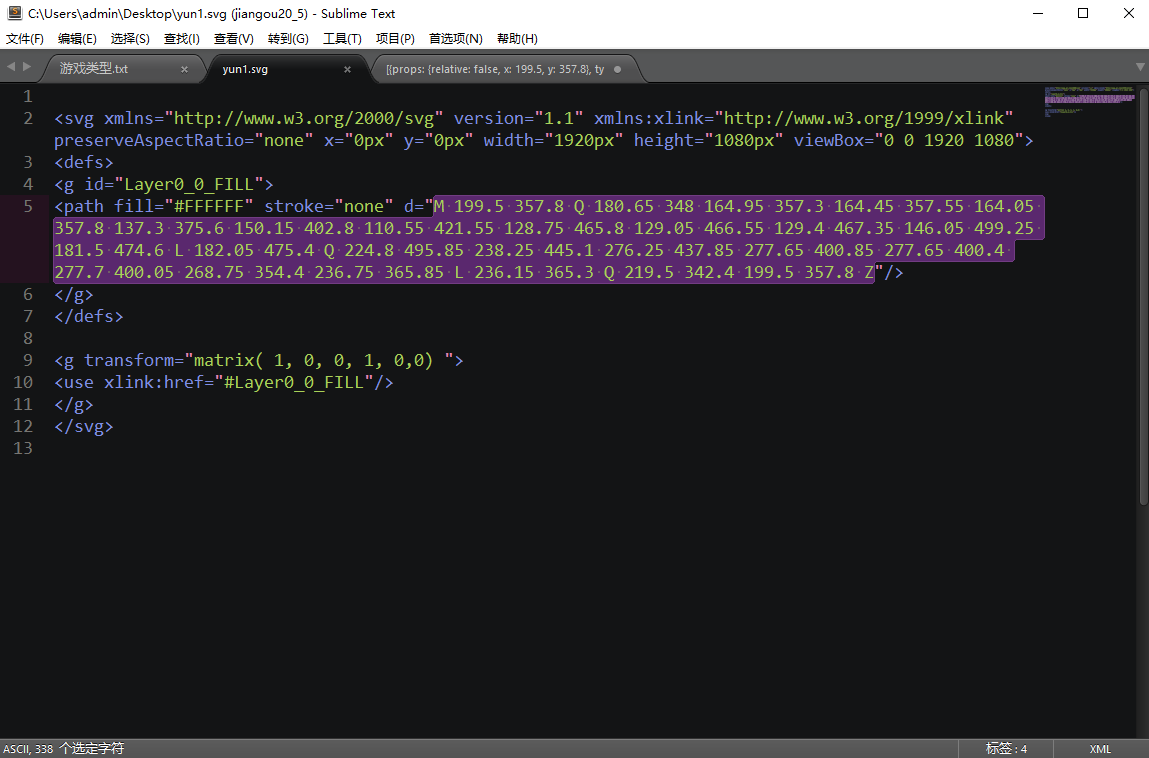Open the 工具(T) menu
The image size is (1149, 758).
coord(342,39)
